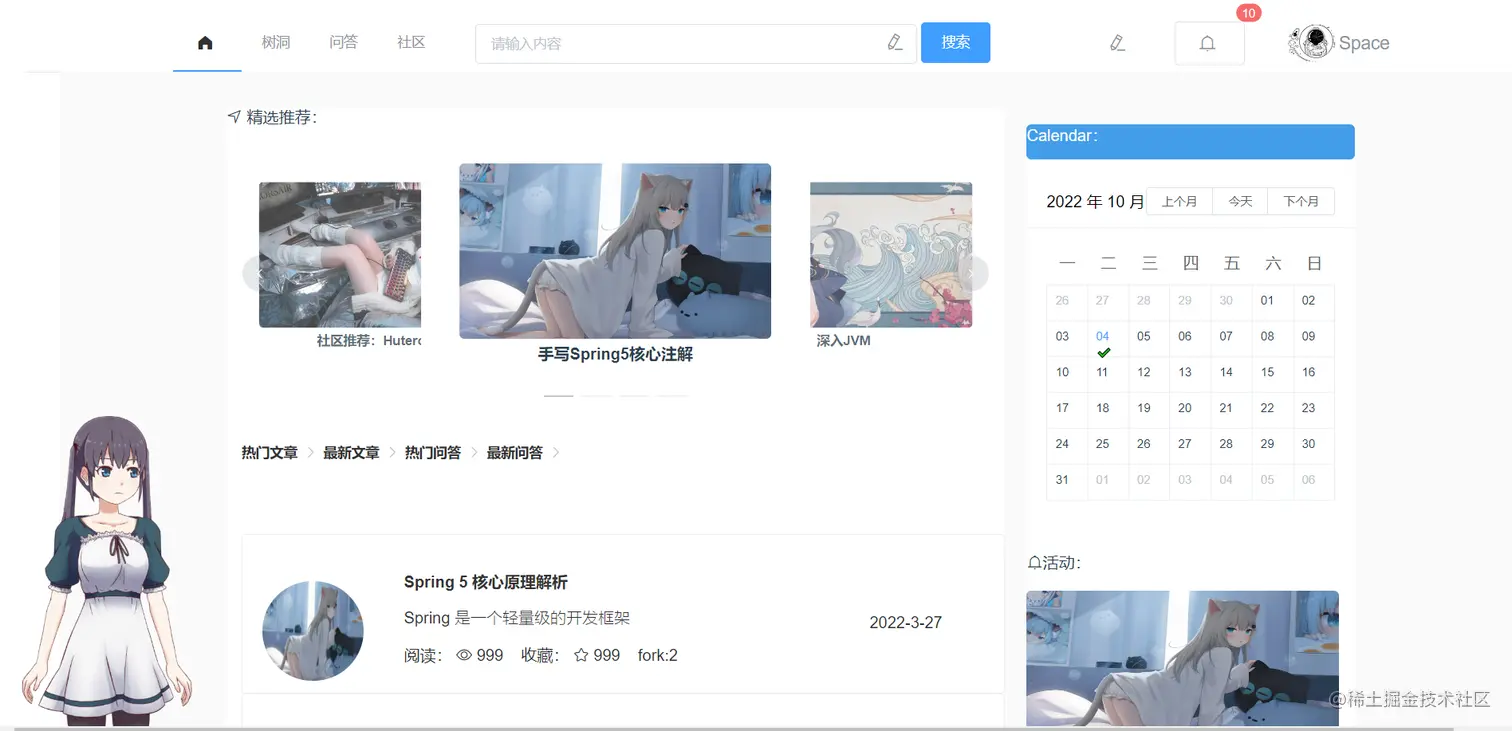
Task: Click the right carousel arrow
Action: (x=972, y=273)
